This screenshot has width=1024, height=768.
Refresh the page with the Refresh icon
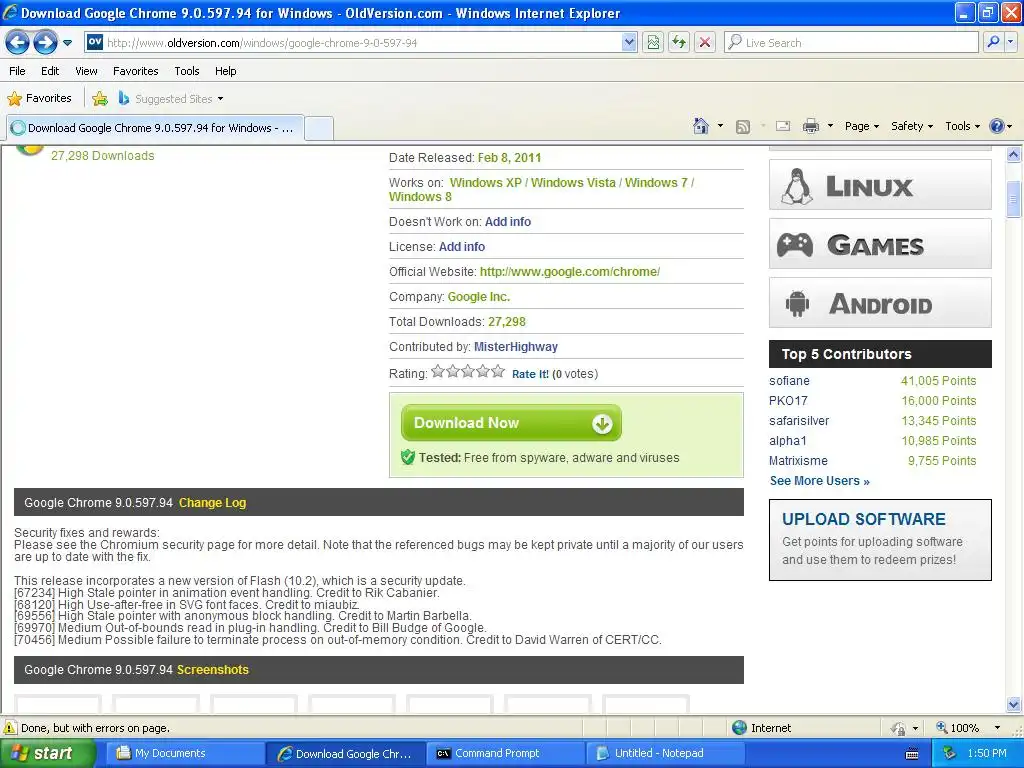(x=679, y=43)
